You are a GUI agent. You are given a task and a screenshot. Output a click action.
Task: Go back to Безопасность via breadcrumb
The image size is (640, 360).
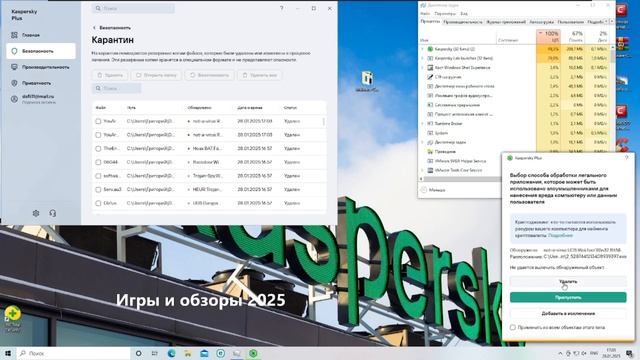(111, 28)
